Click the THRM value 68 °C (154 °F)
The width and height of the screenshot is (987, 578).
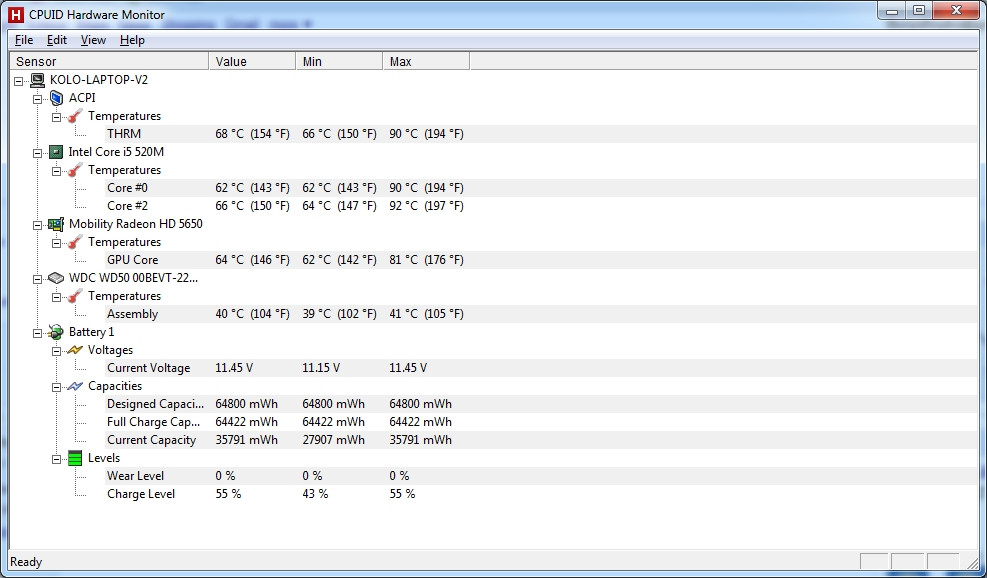[x=252, y=134]
